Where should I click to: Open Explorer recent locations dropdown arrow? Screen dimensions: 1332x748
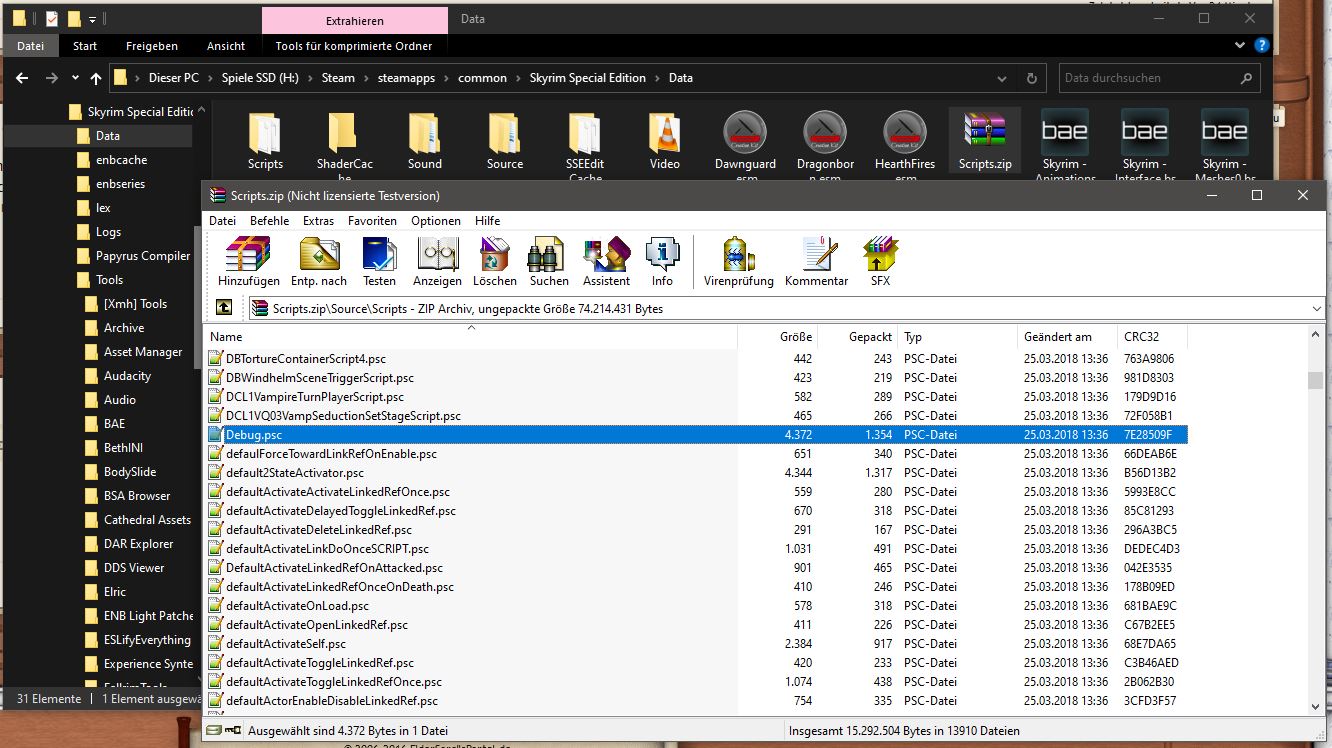[73, 78]
